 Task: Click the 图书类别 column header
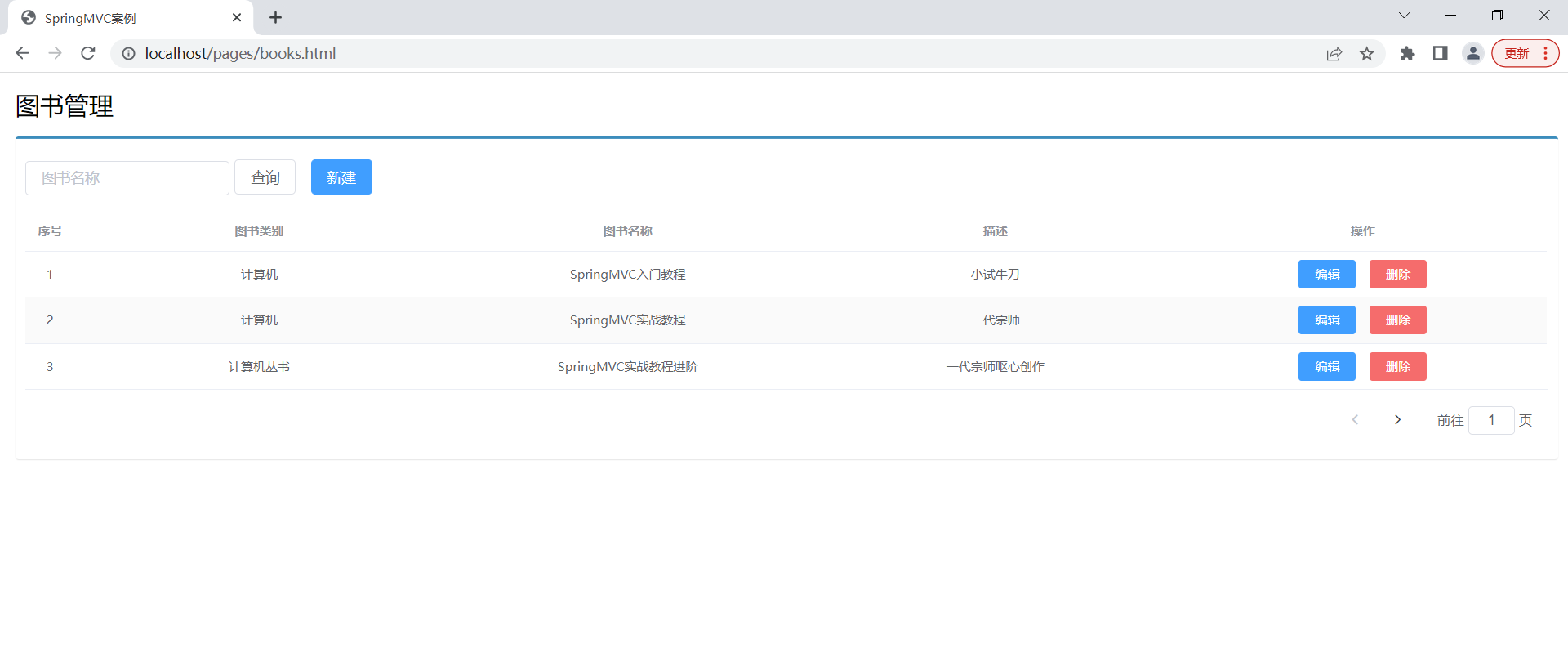(259, 231)
